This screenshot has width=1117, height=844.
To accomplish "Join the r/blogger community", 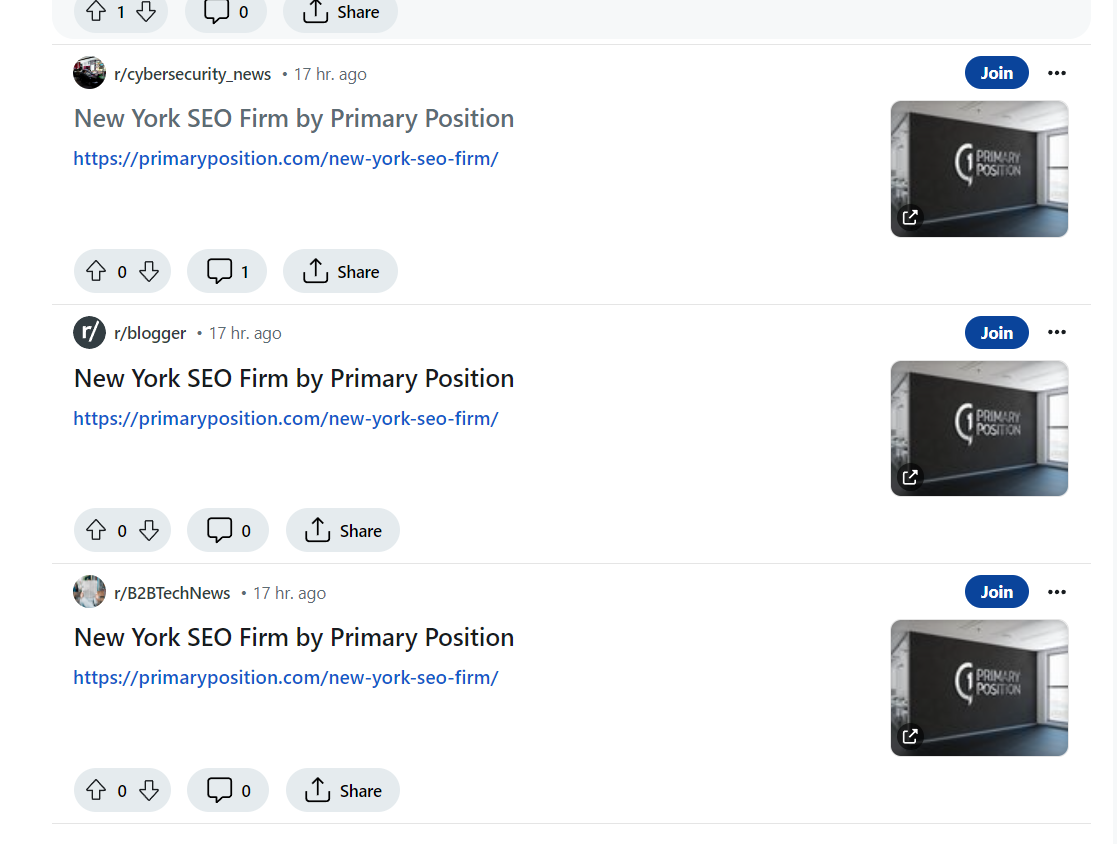I will (x=996, y=333).
